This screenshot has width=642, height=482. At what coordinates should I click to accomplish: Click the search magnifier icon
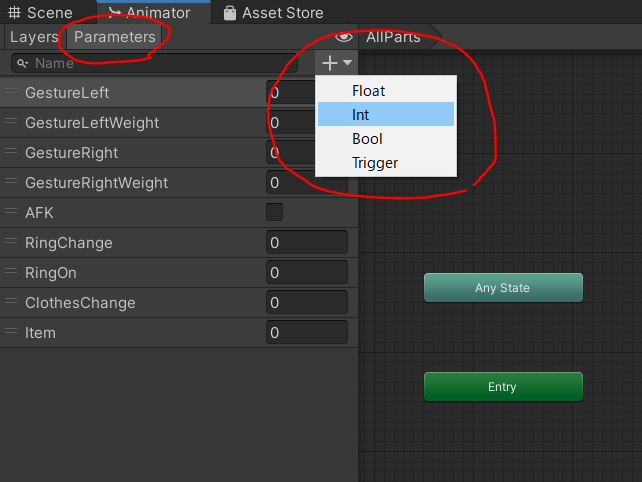[22, 63]
